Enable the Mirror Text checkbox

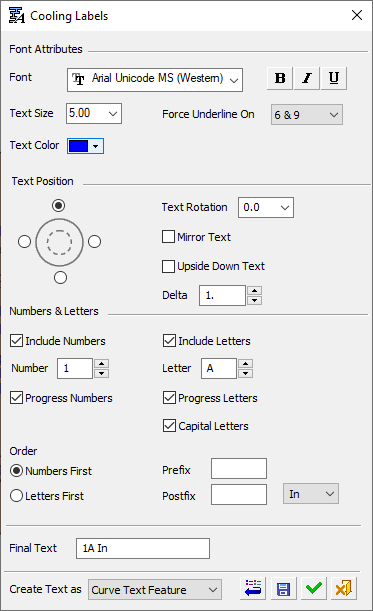[x=168, y=237]
